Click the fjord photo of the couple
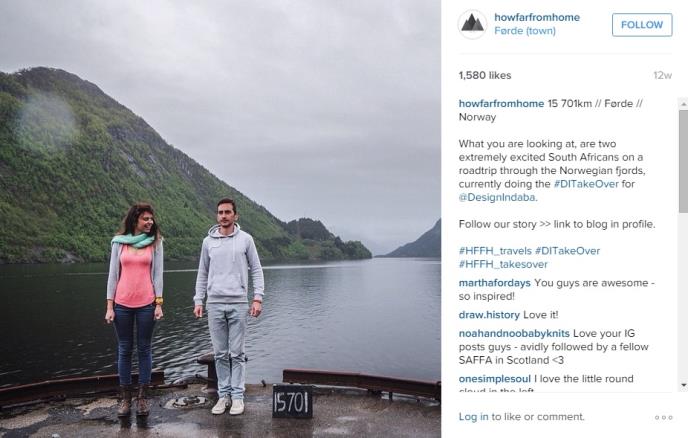 click(220, 219)
